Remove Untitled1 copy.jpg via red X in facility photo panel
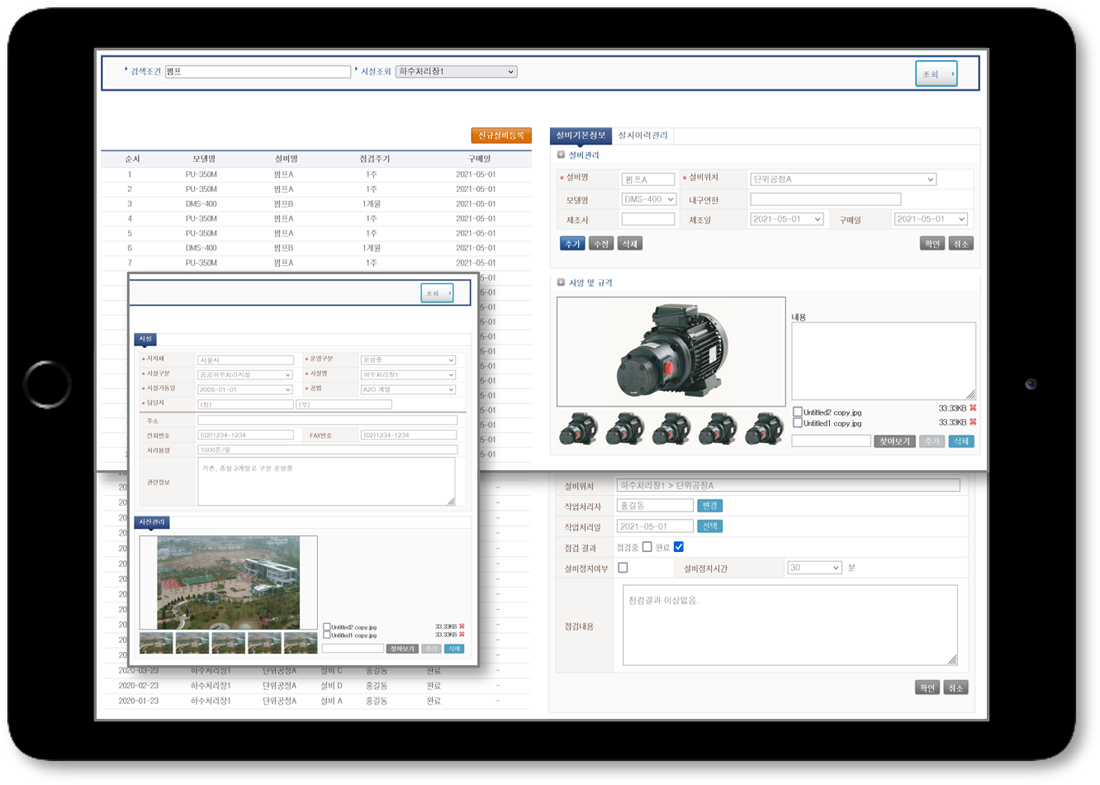 461,635
